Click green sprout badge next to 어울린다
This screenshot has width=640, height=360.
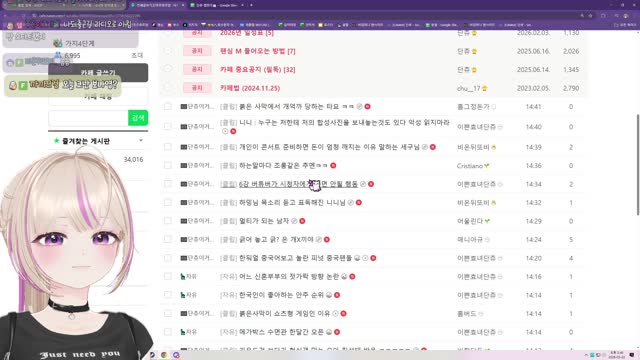(487, 221)
